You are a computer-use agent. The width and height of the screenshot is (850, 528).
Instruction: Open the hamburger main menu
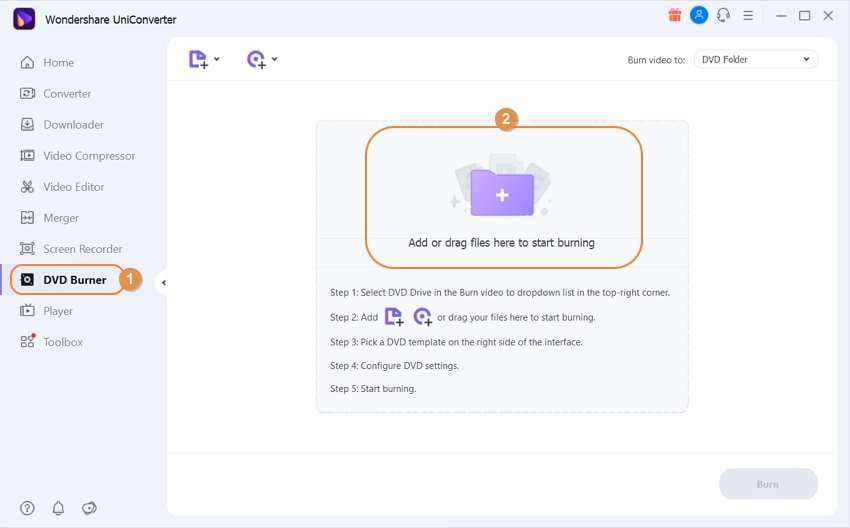pyautogui.click(x=748, y=16)
